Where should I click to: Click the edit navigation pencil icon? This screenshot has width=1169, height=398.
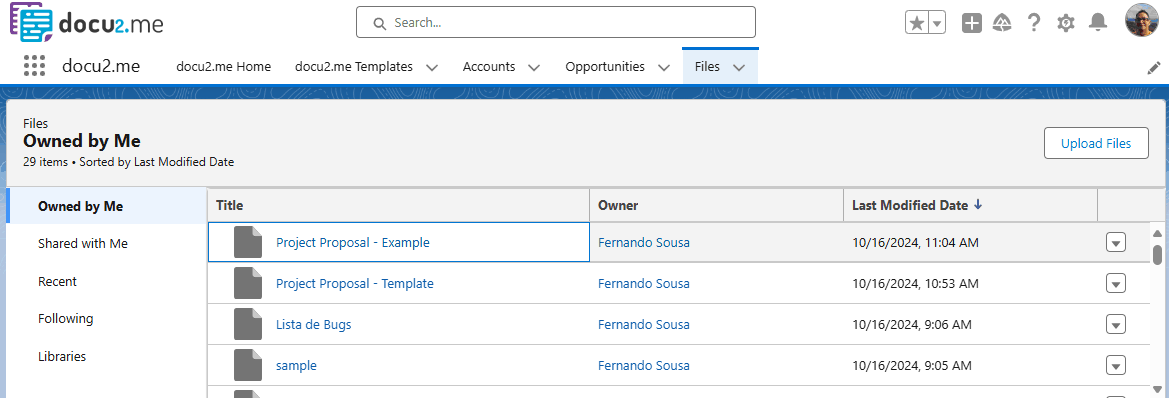[1153, 68]
